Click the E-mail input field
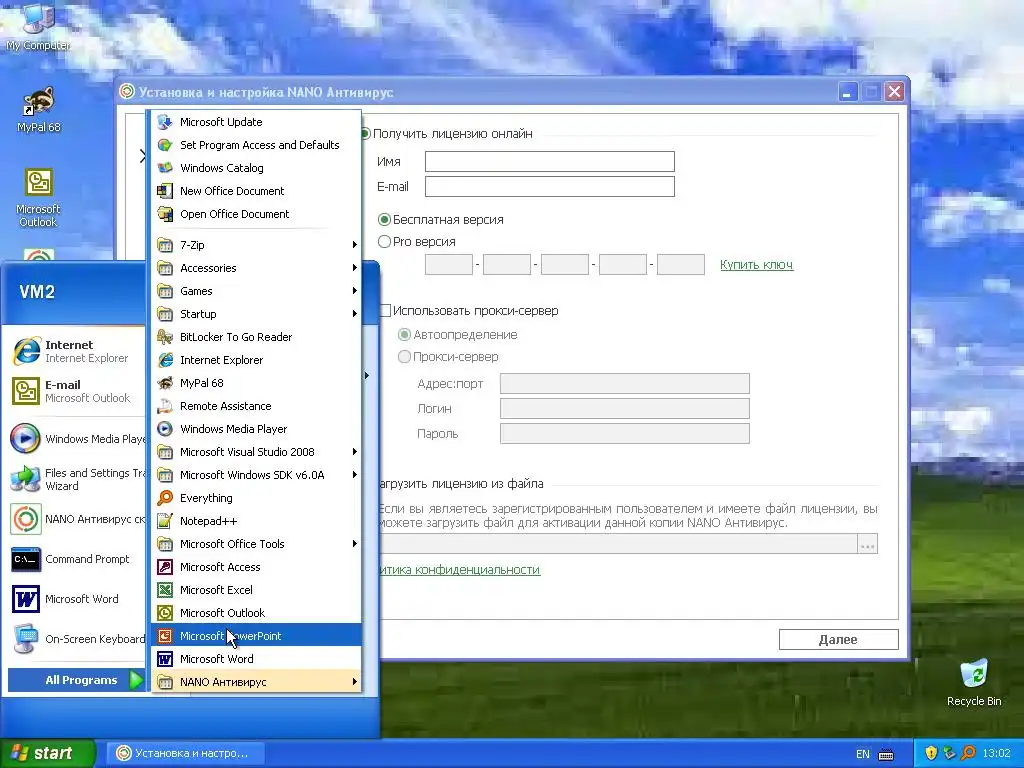 (550, 187)
